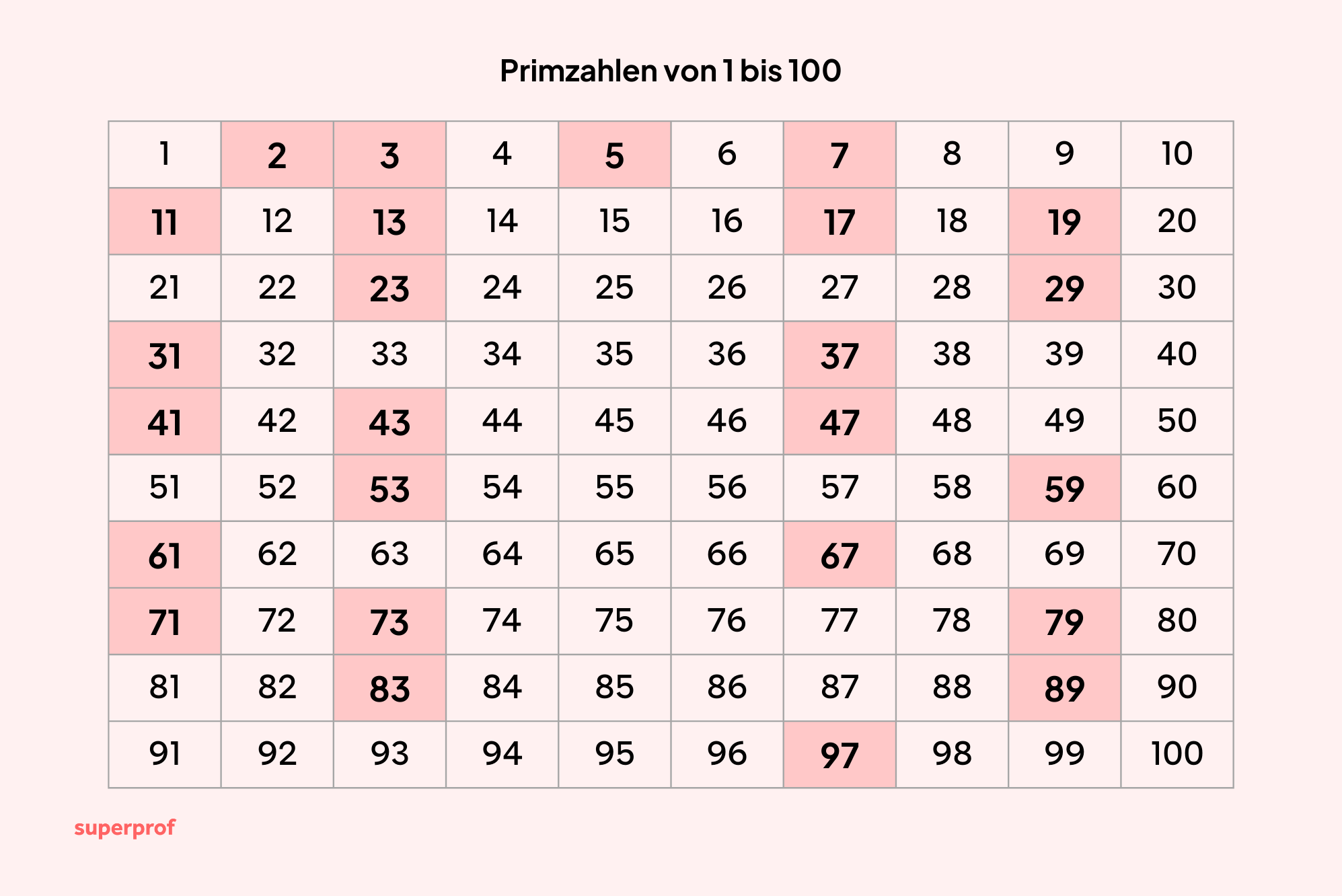The image size is (1342, 896).
Task: Select the prime number 43 cell
Action: (389, 421)
